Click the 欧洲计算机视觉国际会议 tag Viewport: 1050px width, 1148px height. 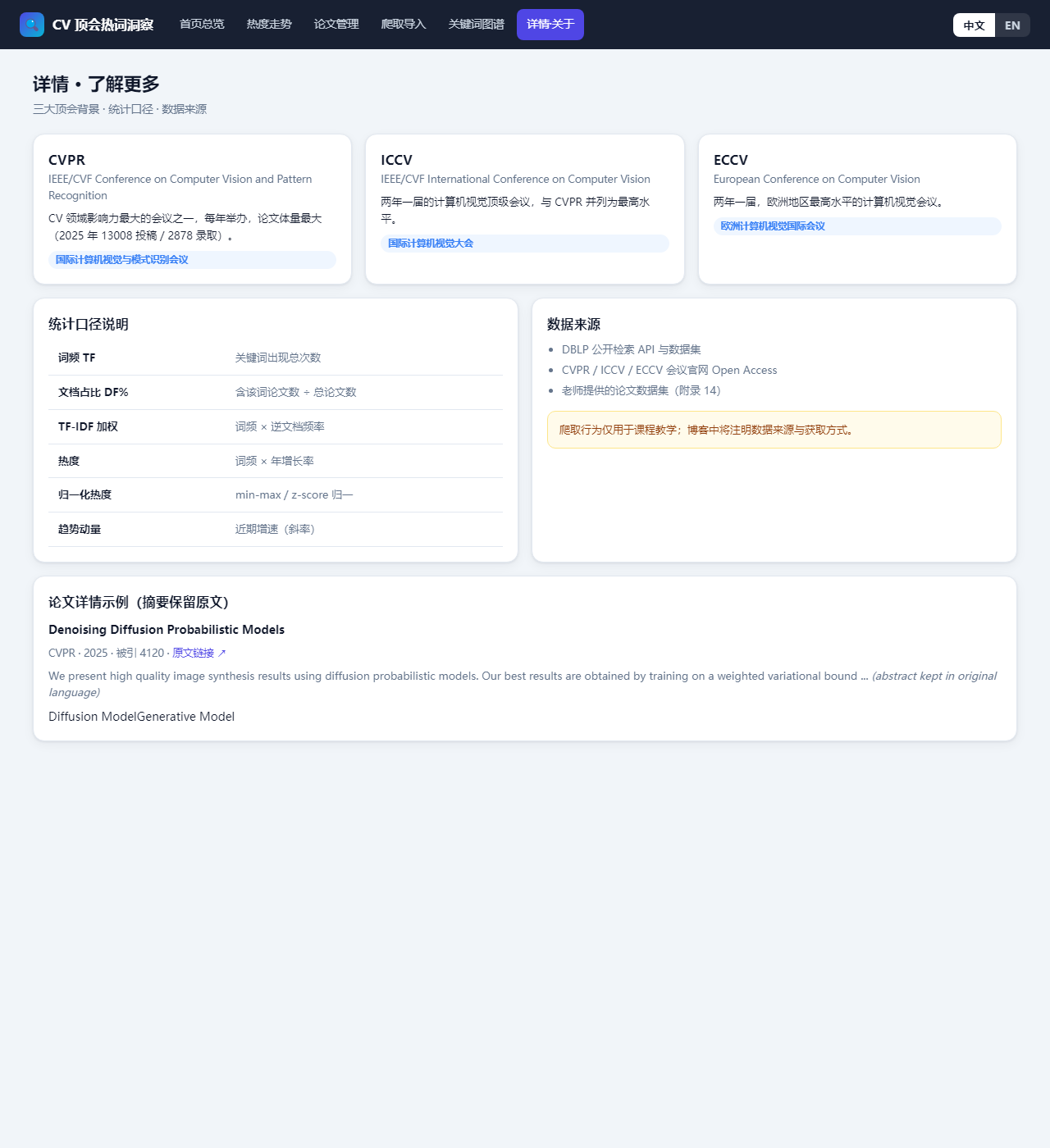(857, 226)
